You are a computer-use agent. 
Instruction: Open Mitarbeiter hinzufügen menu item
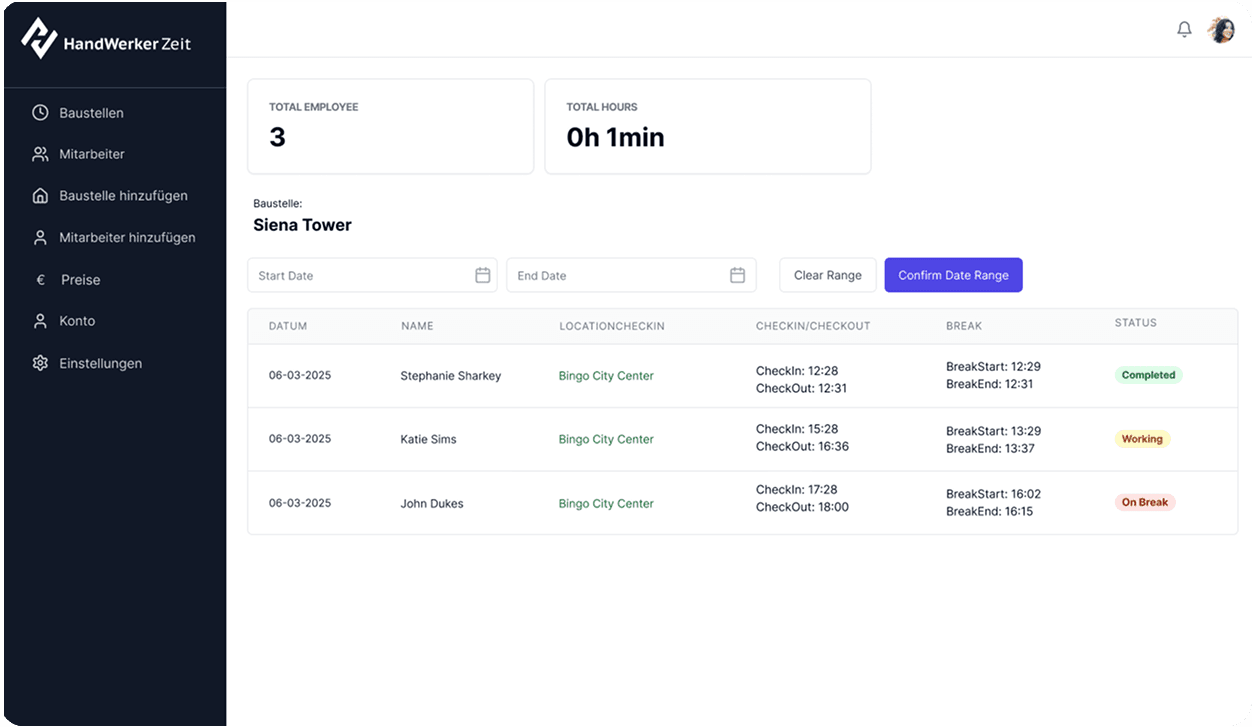tap(127, 238)
